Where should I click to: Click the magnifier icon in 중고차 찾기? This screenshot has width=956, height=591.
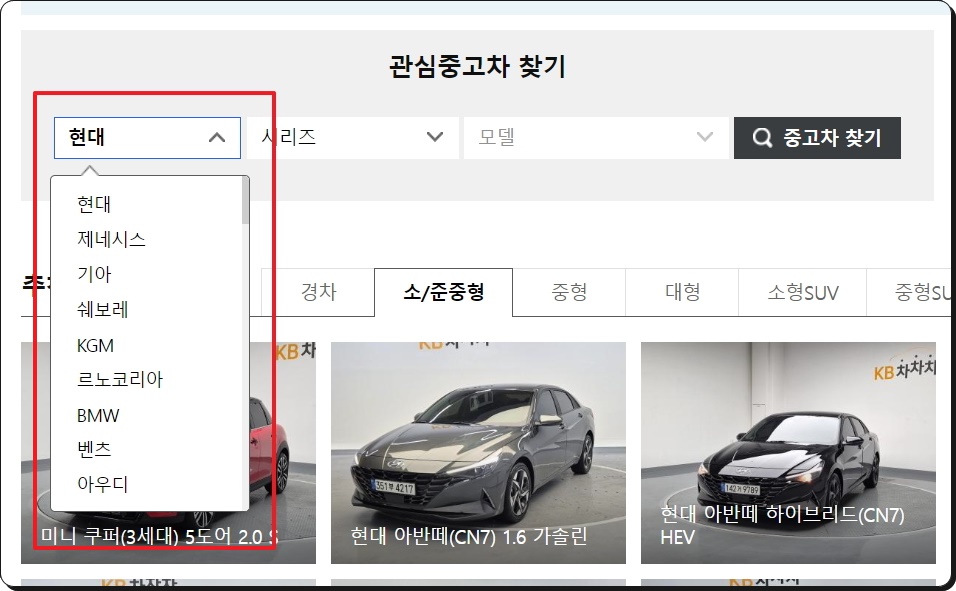coord(762,138)
